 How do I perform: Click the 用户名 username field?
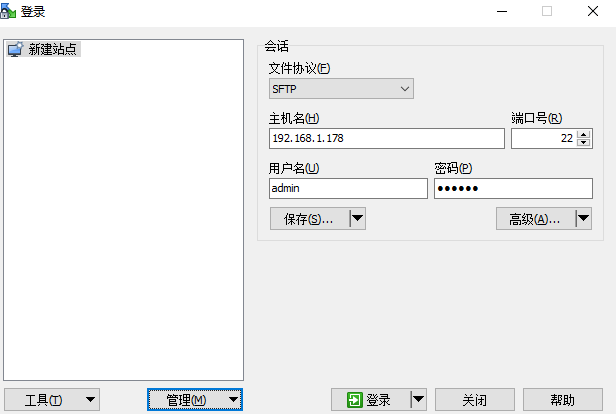click(348, 189)
